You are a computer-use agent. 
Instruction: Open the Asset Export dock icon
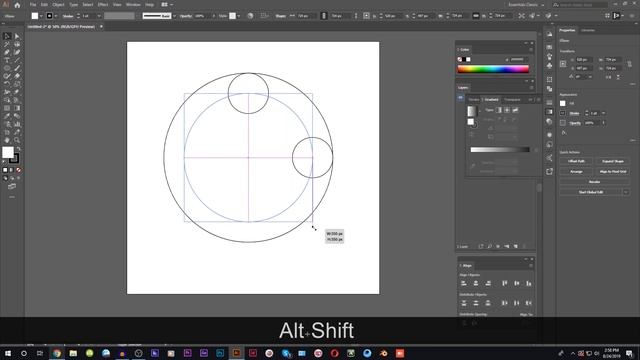549,171
